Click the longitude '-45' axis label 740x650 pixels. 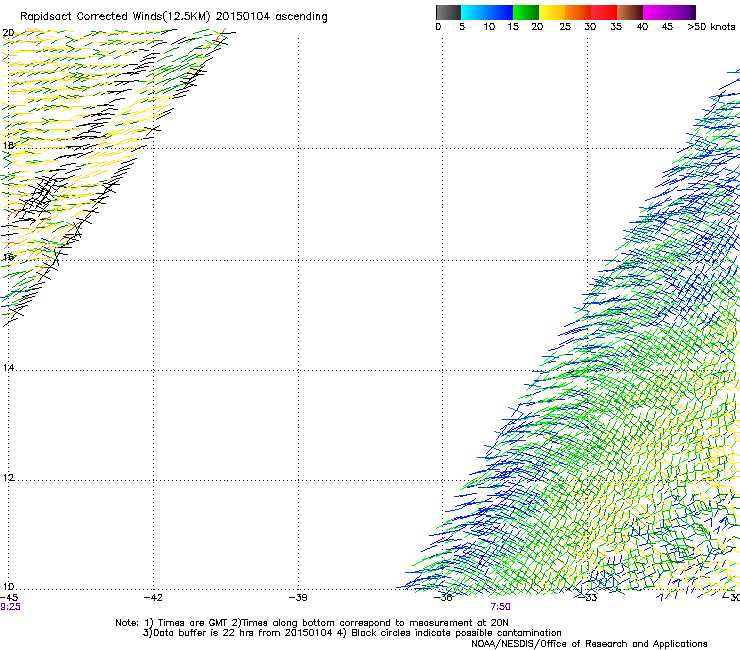[9, 598]
